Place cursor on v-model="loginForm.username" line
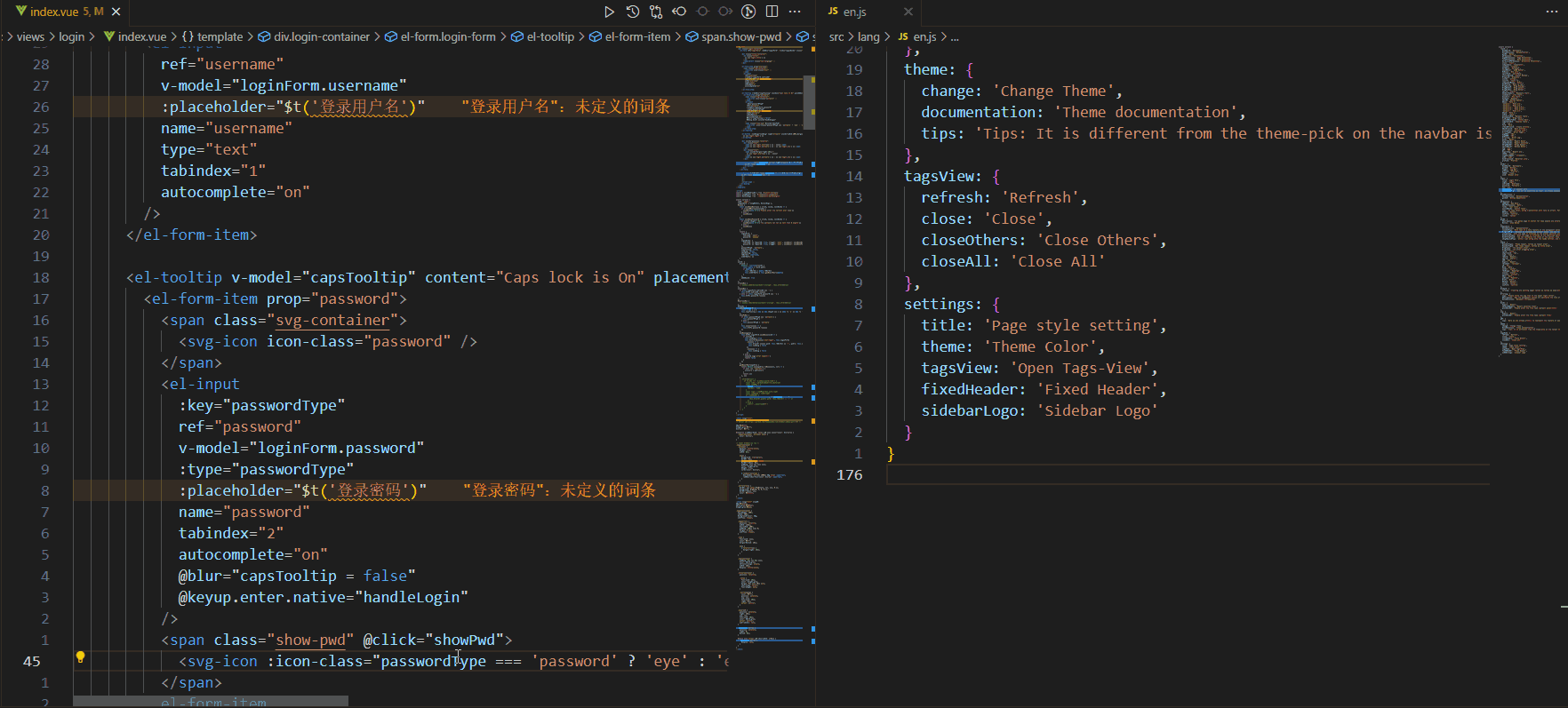The height and width of the screenshot is (708, 1568). [284, 85]
